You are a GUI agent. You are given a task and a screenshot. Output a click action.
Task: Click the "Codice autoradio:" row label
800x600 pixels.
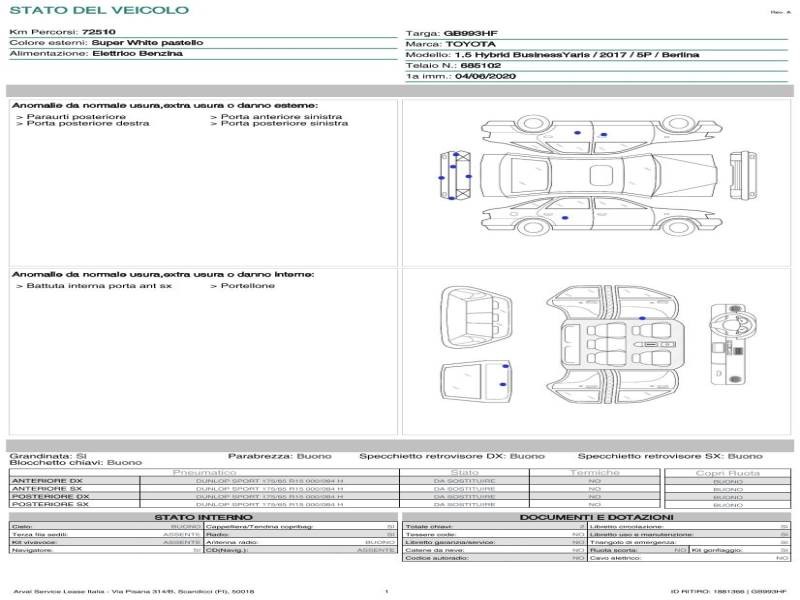[x=437, y=558]
